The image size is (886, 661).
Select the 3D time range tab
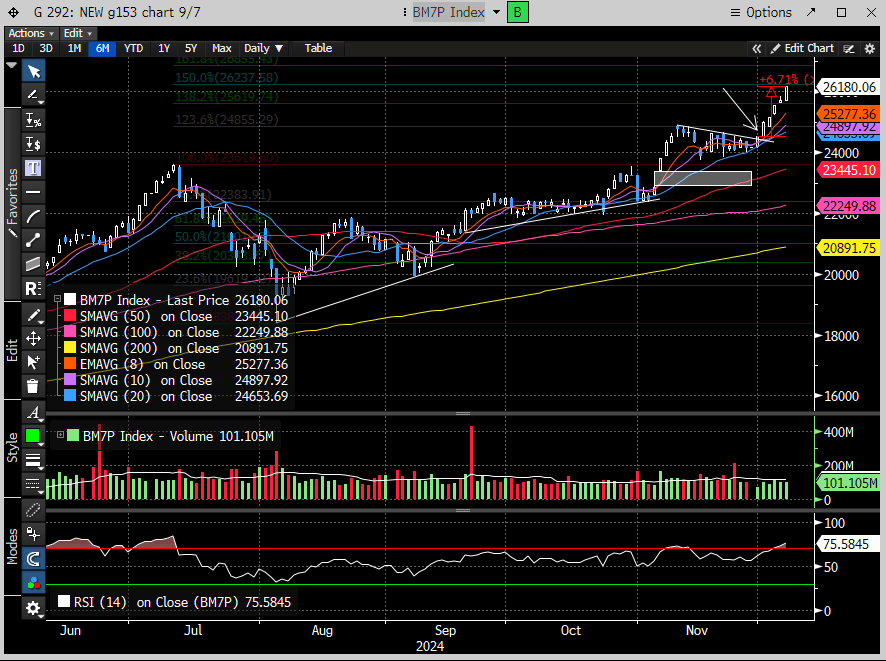[46, 49]
